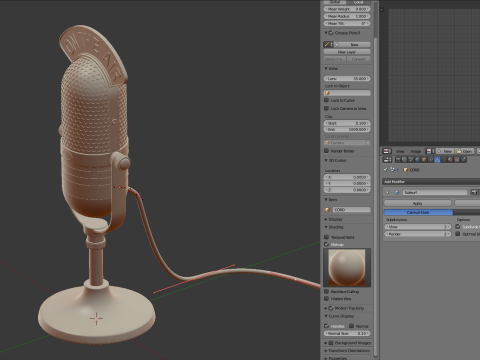Image resolution: width=480 pixels, height=360 pixels.
Task: Collapse the Item panel
Action: [326, 199]
